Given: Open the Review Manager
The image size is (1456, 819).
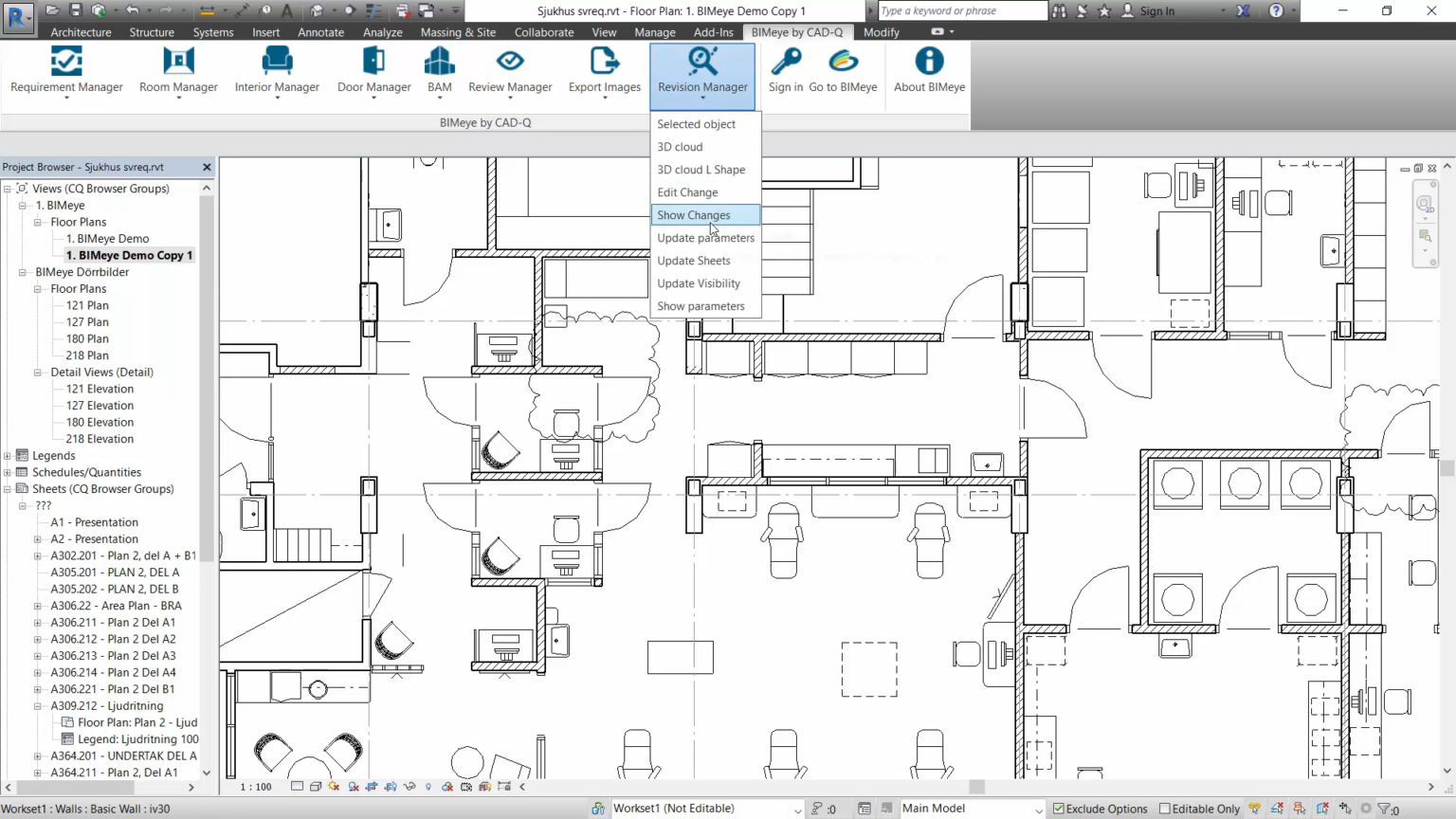Looking at the screenshot, I should 510,72.
